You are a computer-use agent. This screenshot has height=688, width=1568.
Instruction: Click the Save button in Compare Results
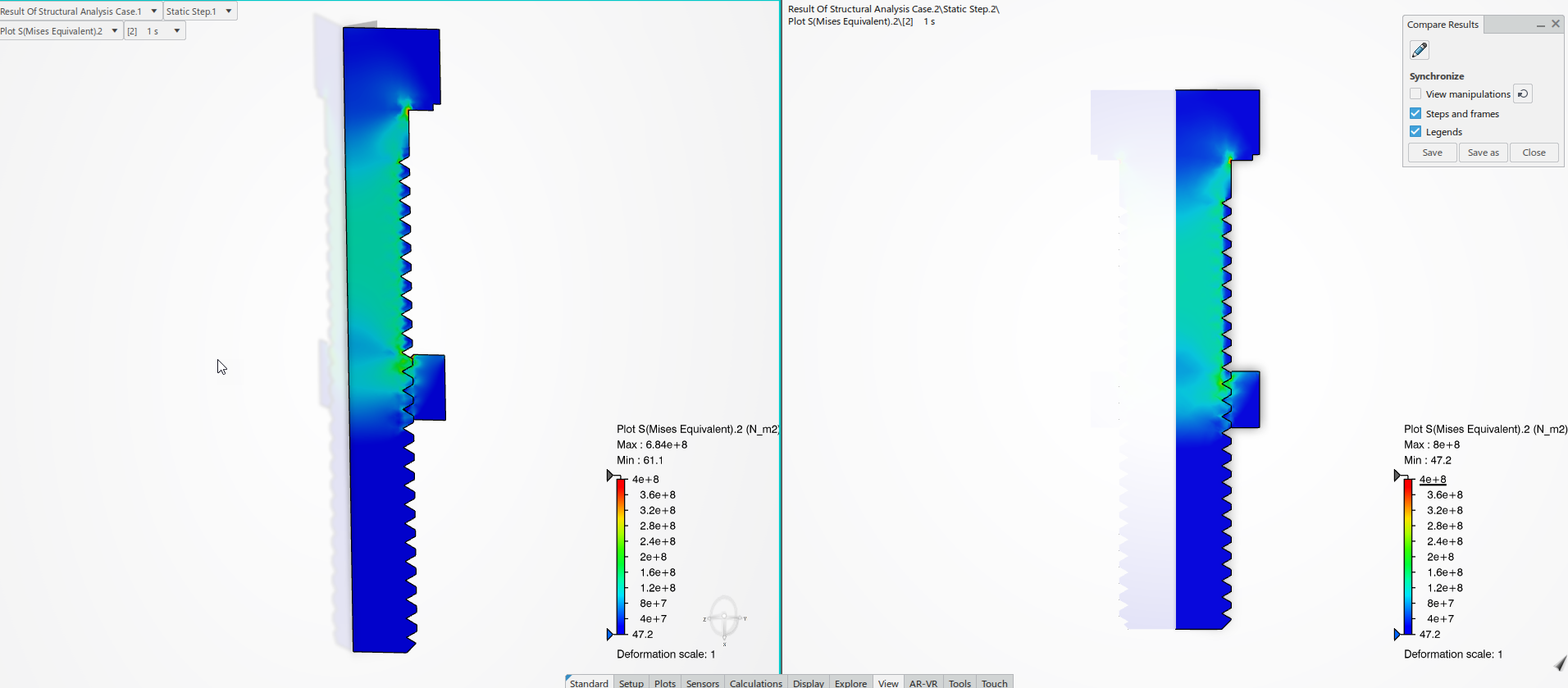[1432, 153]
